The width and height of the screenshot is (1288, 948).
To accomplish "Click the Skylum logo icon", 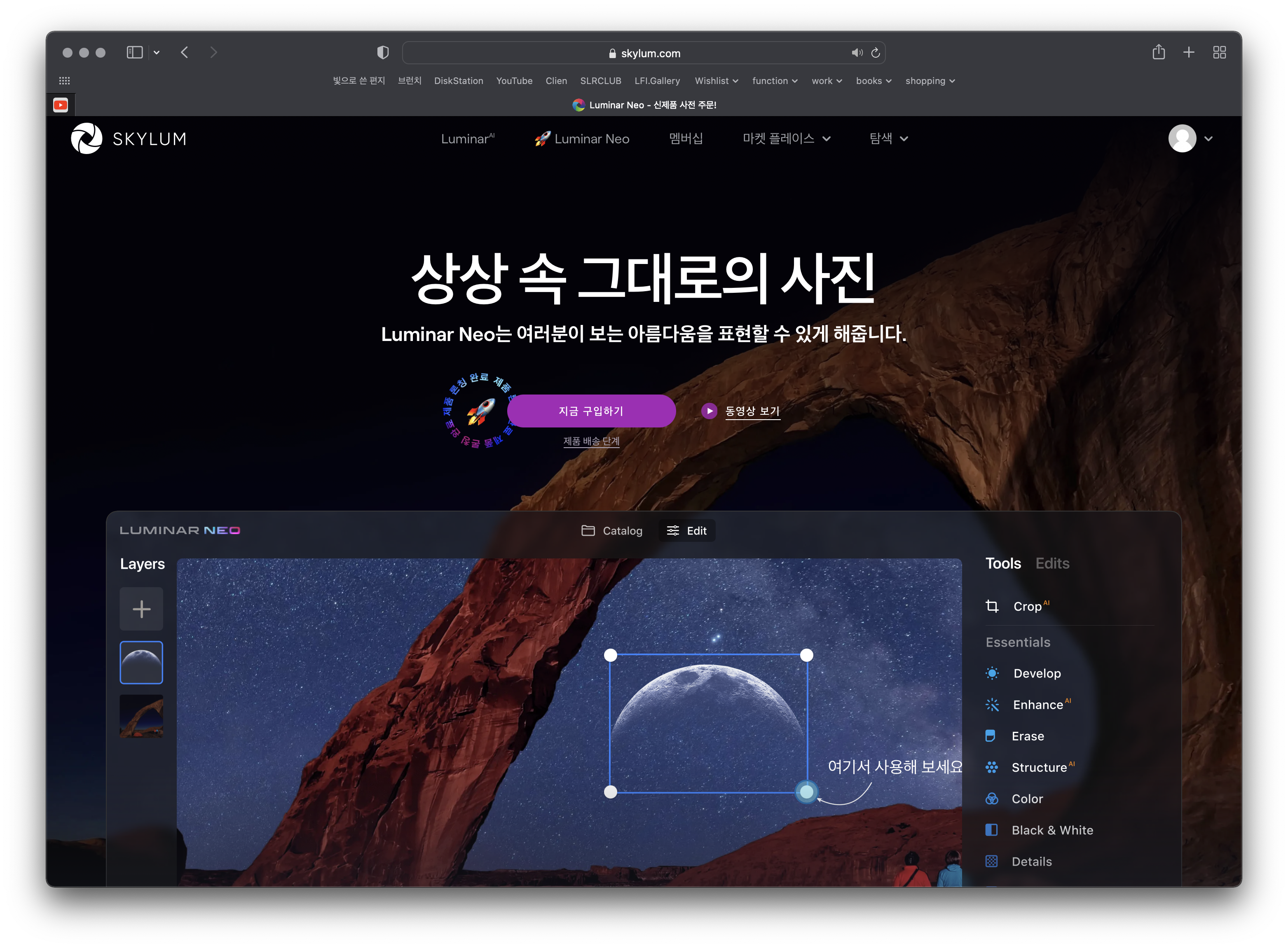I will click(87, 138).
